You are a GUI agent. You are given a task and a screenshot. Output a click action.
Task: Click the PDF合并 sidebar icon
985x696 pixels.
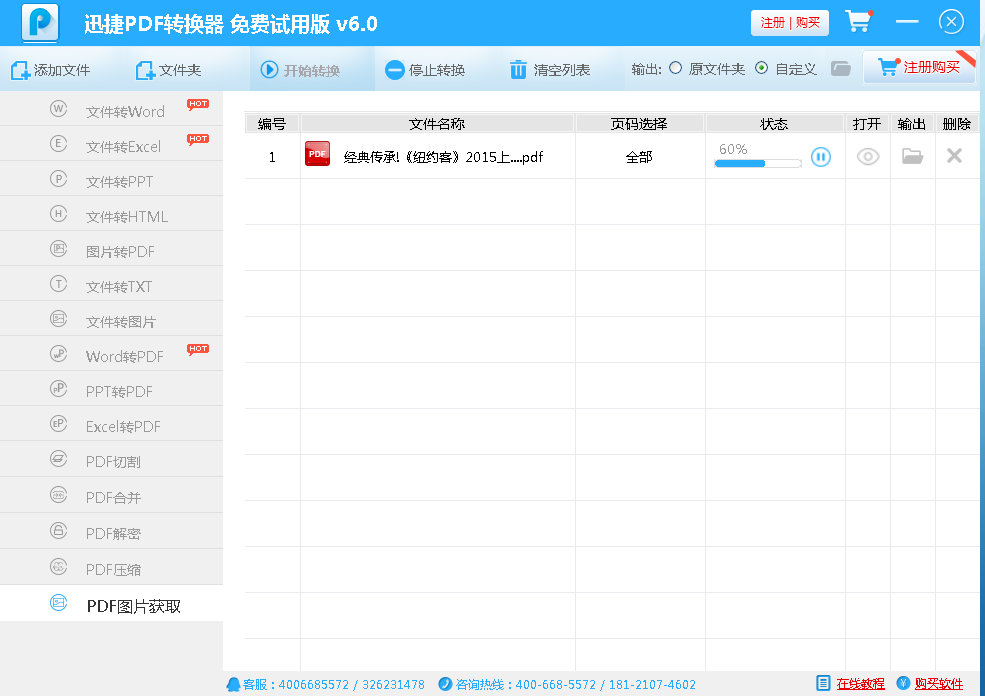point(58,495)
